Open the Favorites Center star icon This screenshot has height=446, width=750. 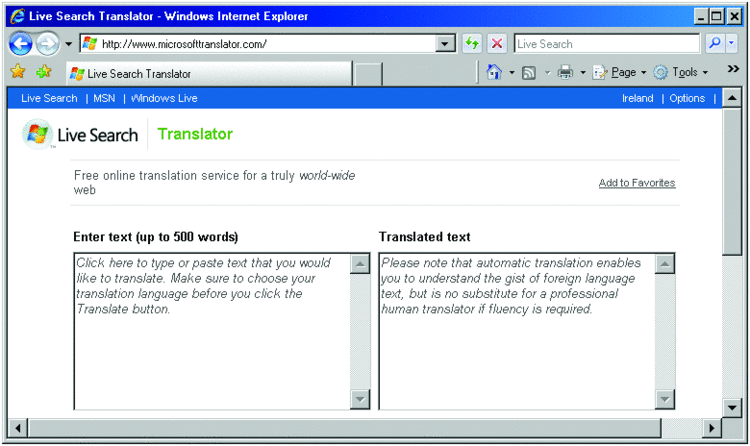click(x=18, y=72)
